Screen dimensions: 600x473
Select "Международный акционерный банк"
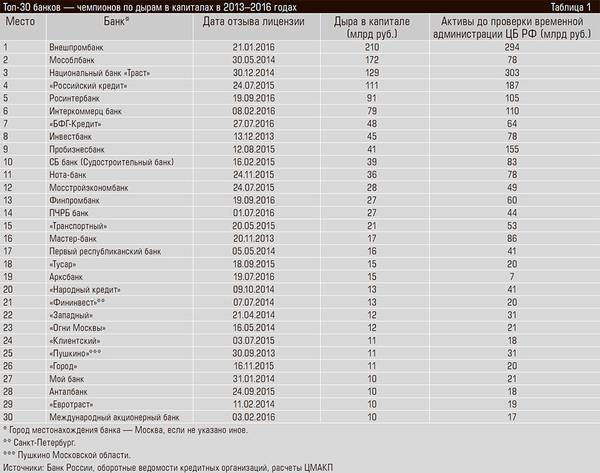[x=114, y=418]
